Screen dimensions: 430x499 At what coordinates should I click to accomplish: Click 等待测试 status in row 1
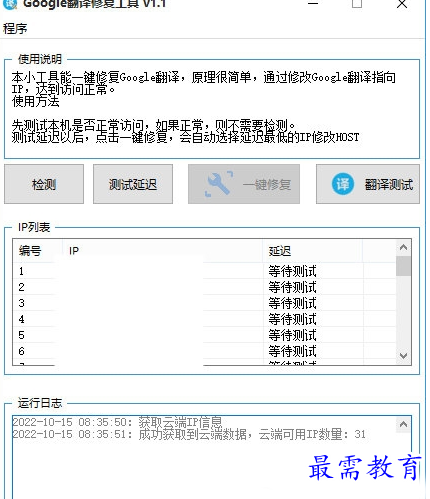point(292,271)
